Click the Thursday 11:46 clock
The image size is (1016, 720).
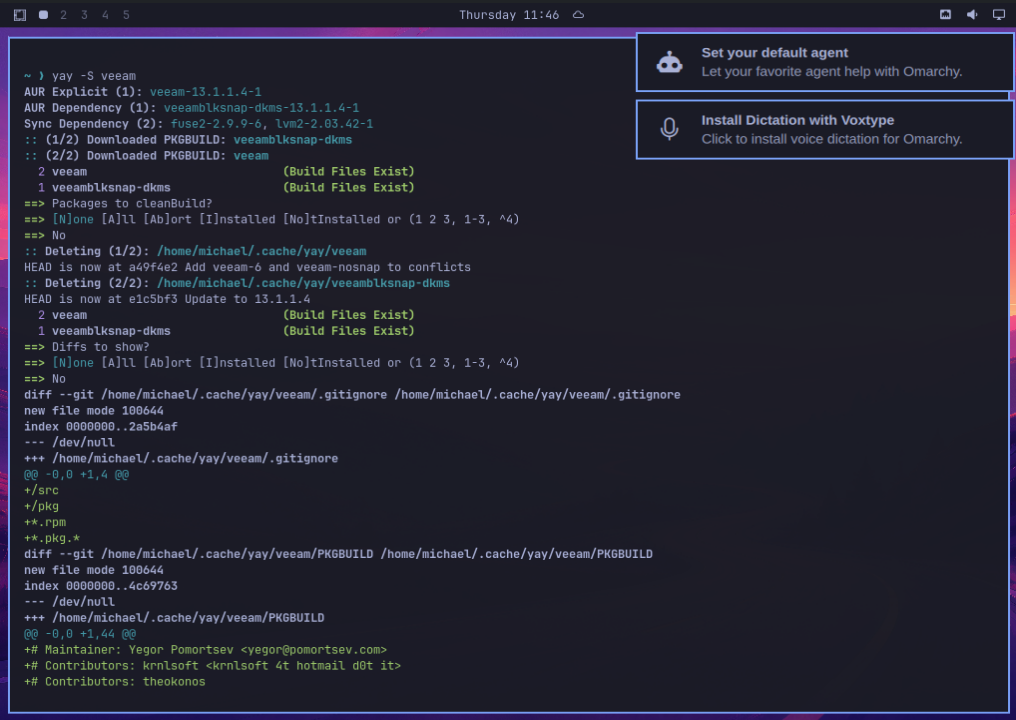pyautogui.click(x=509, y=15)
